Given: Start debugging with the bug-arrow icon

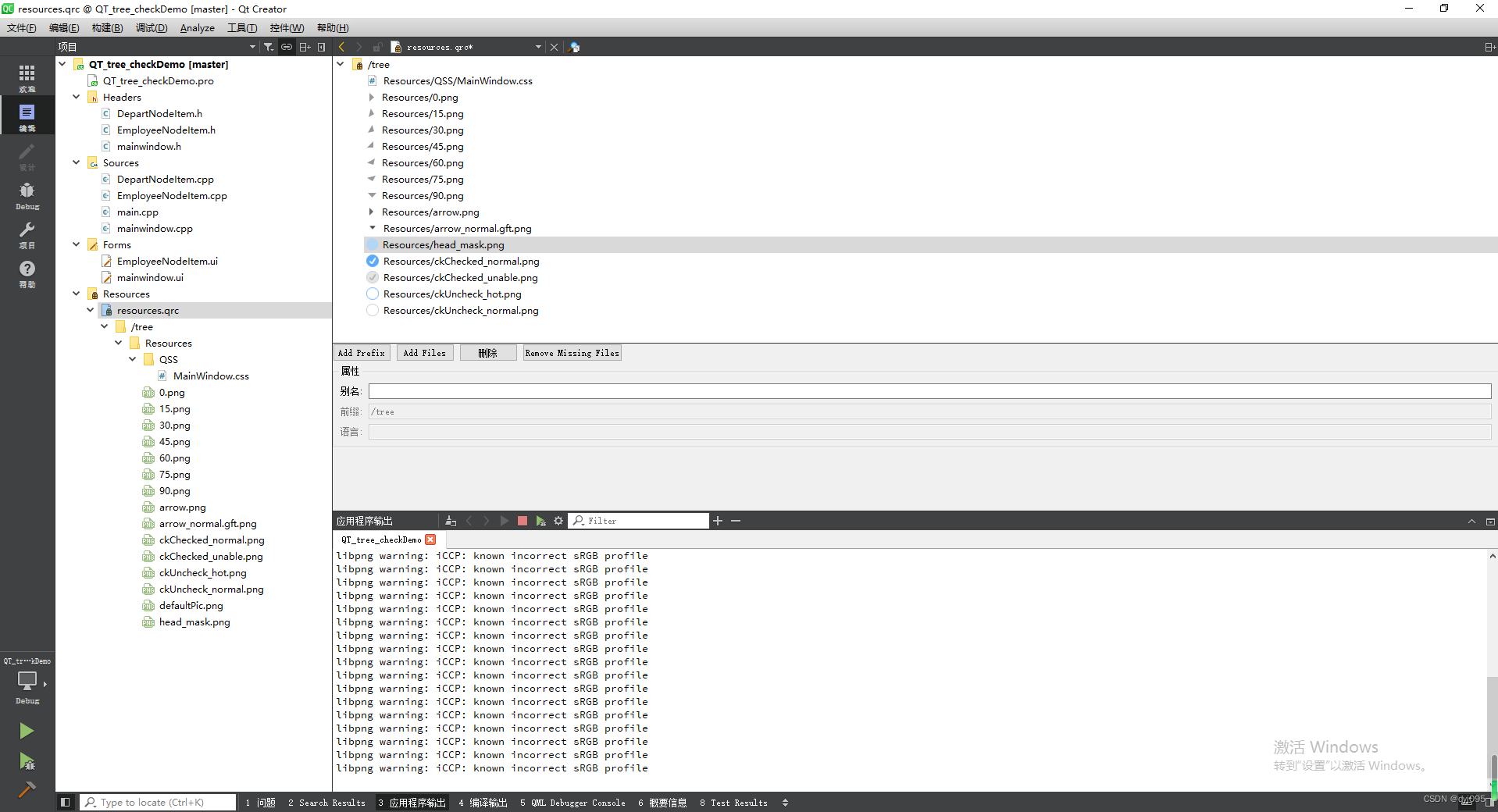Looking at the screenshot, I should pos(27,761).
